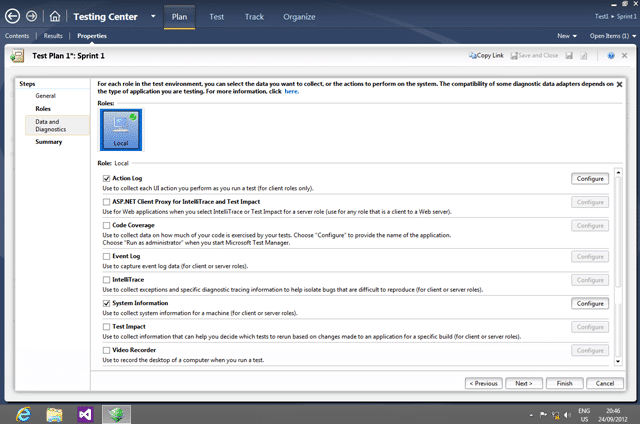640x424 pixels.
Task: Click Configure for Video Recorder
Action: tap(590, 351)
